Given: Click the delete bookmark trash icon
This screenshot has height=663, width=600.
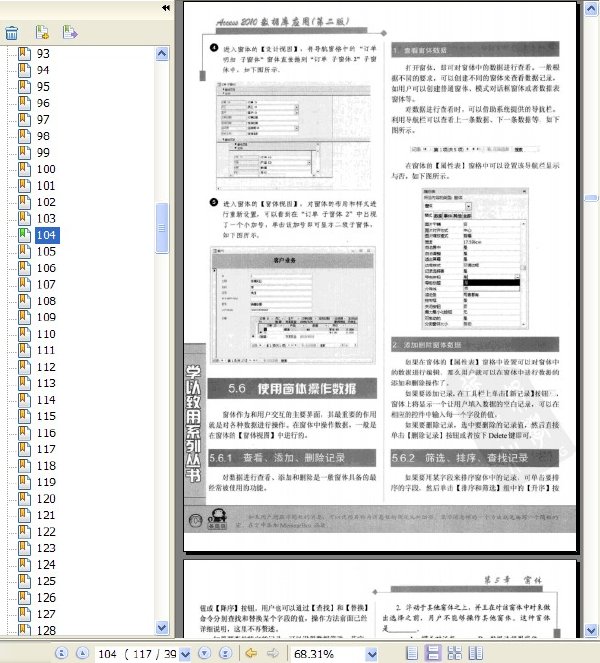Looking at the screenshot, I should click(x=12, y=33).
